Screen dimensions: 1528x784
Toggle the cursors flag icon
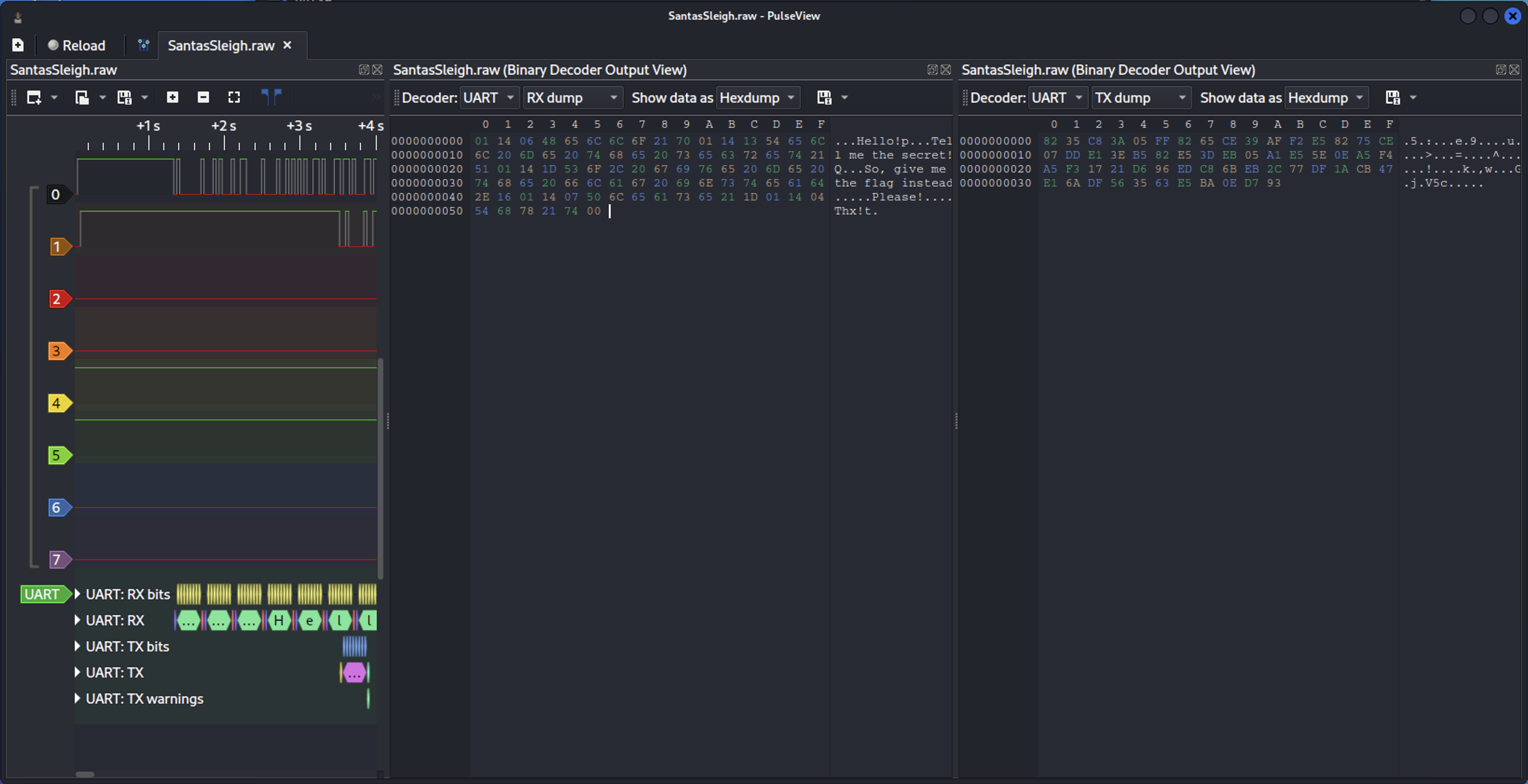click(271, 97)
